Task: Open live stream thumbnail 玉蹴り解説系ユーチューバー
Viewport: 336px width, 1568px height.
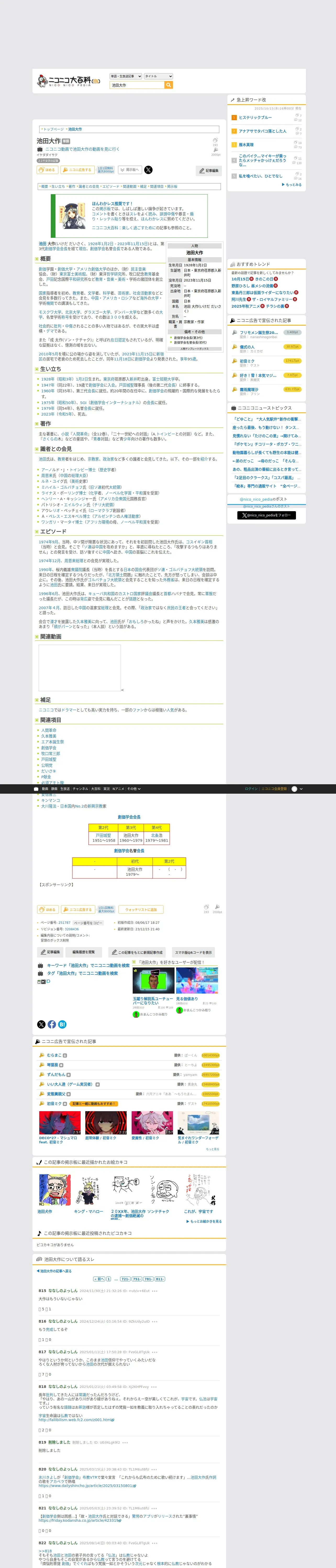Action: pyautogui.click(x=153, y=981)
